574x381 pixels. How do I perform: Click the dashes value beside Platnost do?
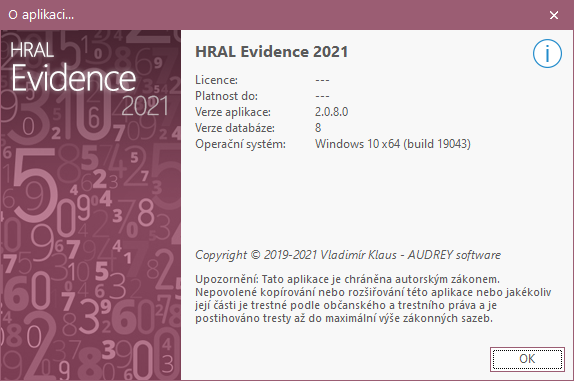(x=322, y=96)
